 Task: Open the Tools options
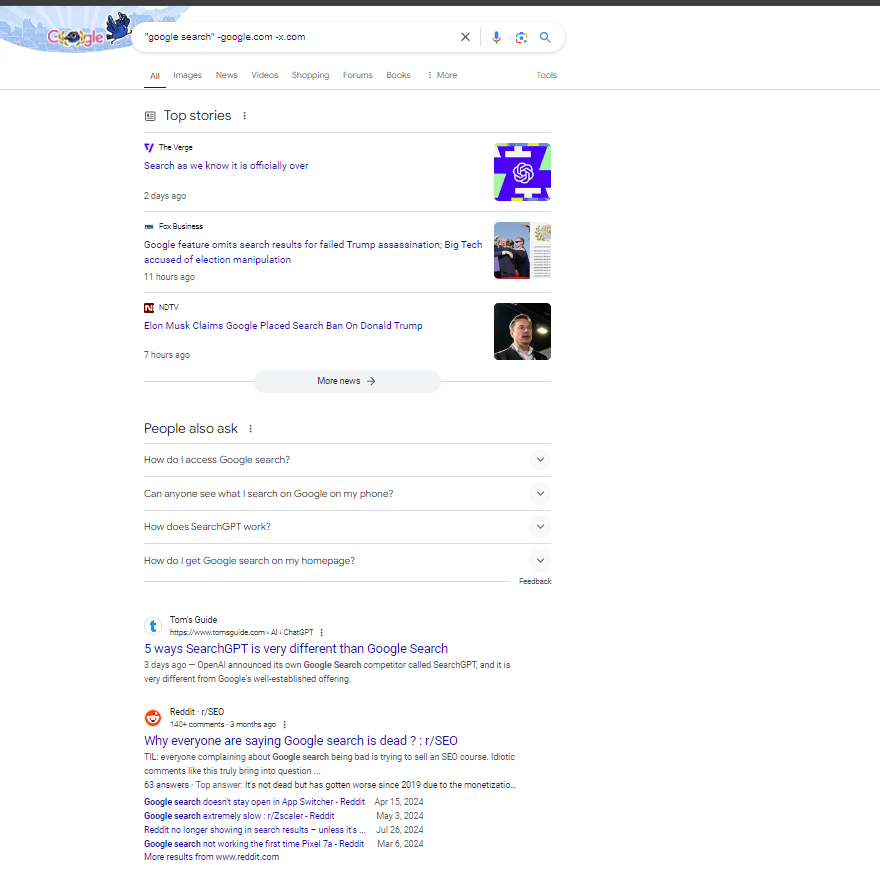tap(546, 75)
